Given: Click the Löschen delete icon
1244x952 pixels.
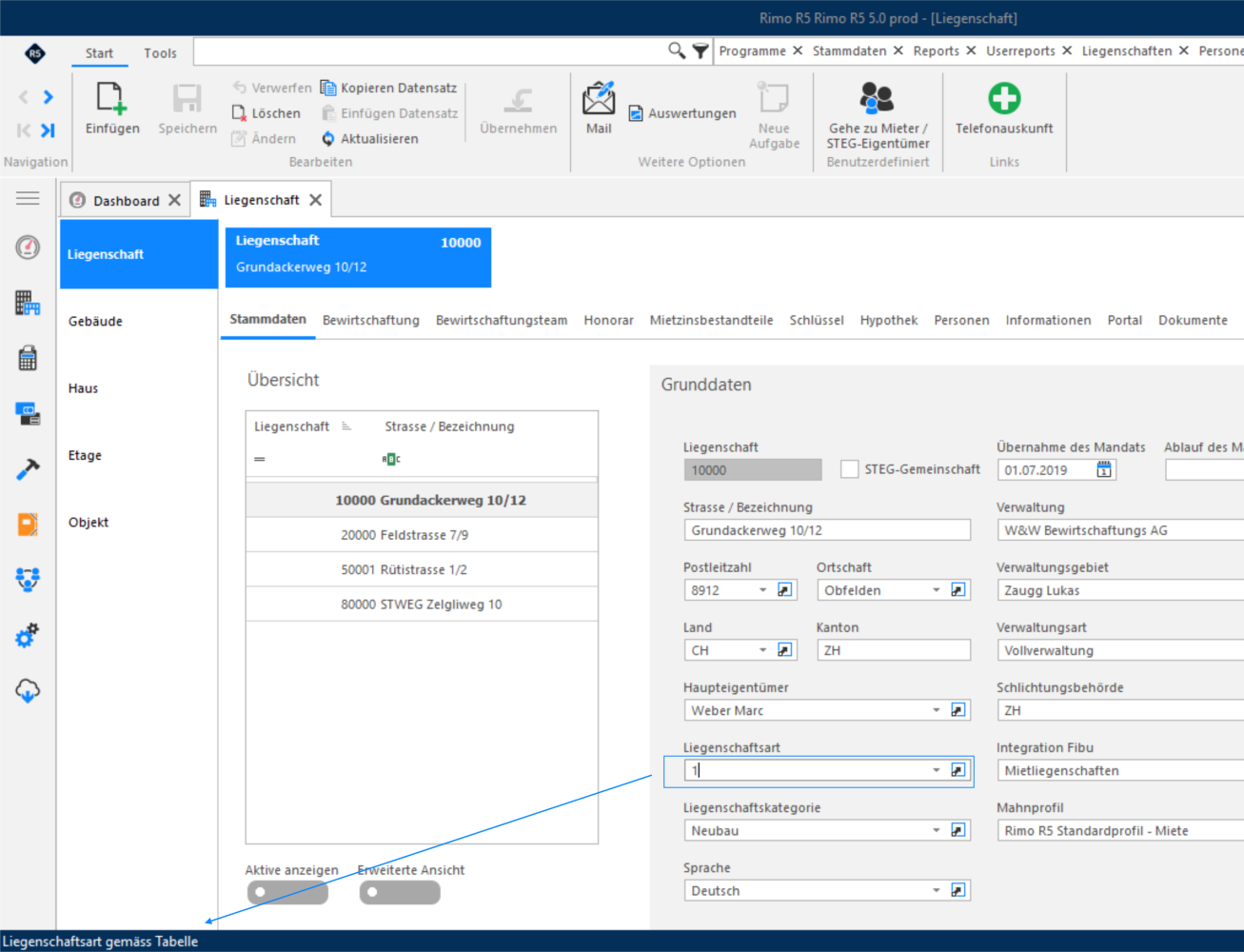Looking at the screenshot, I should (x=239, y=113).
